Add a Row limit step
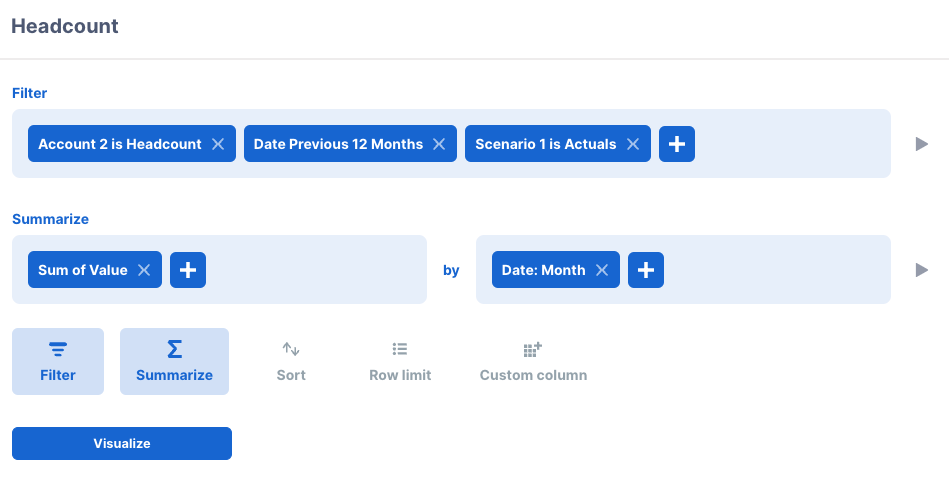This screenshot has width=949, height=483. coord(400,361)
